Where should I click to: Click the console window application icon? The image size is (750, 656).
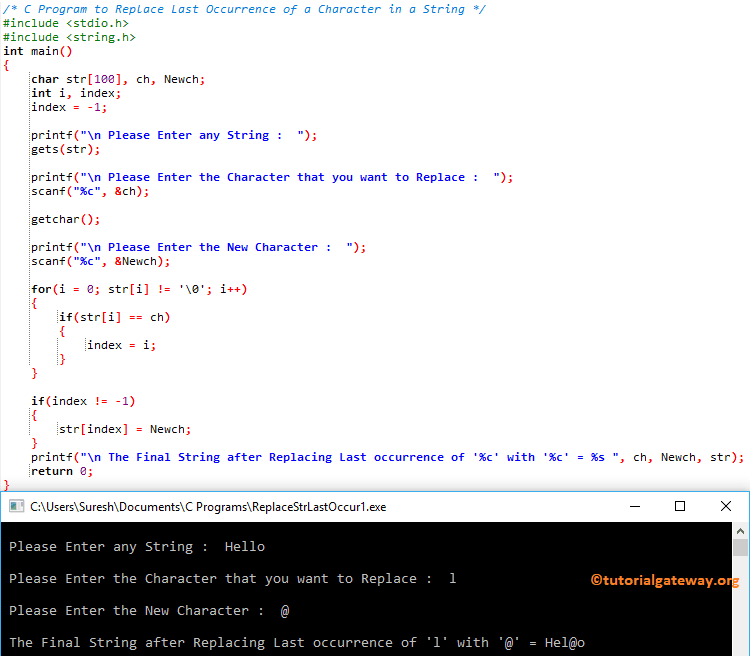coord(16,506)
